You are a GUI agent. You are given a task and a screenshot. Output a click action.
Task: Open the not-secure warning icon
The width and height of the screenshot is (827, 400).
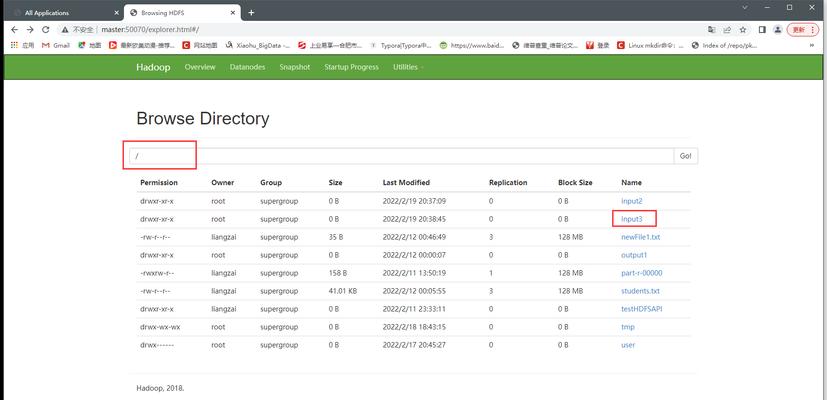point(64,30)
